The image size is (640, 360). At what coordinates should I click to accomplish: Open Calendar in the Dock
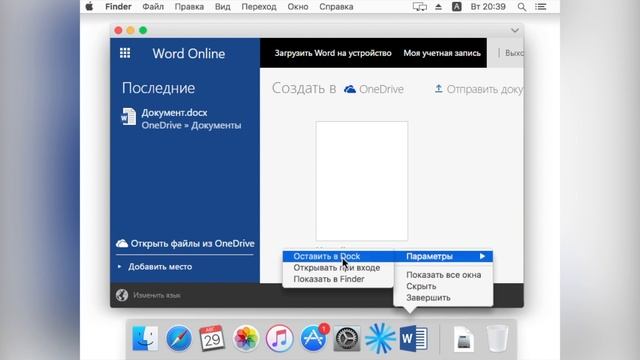(212, 338)
